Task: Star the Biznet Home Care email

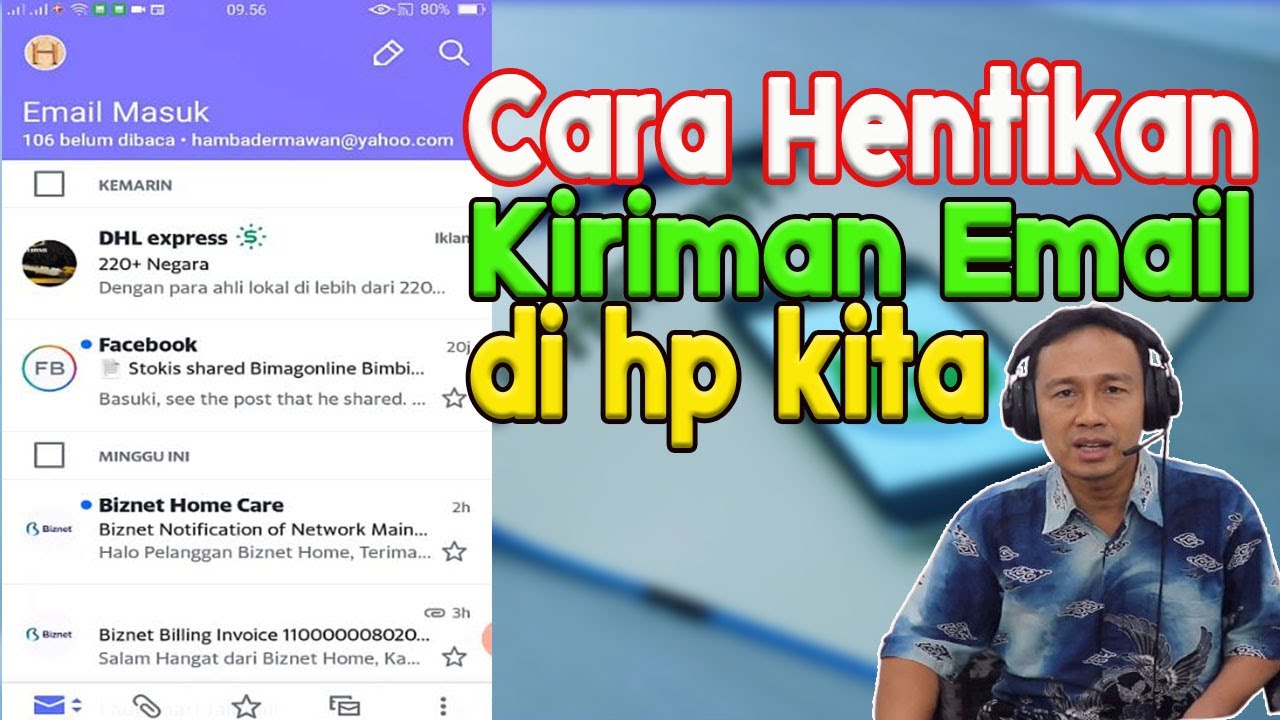Action: click(x=454, y=551)
